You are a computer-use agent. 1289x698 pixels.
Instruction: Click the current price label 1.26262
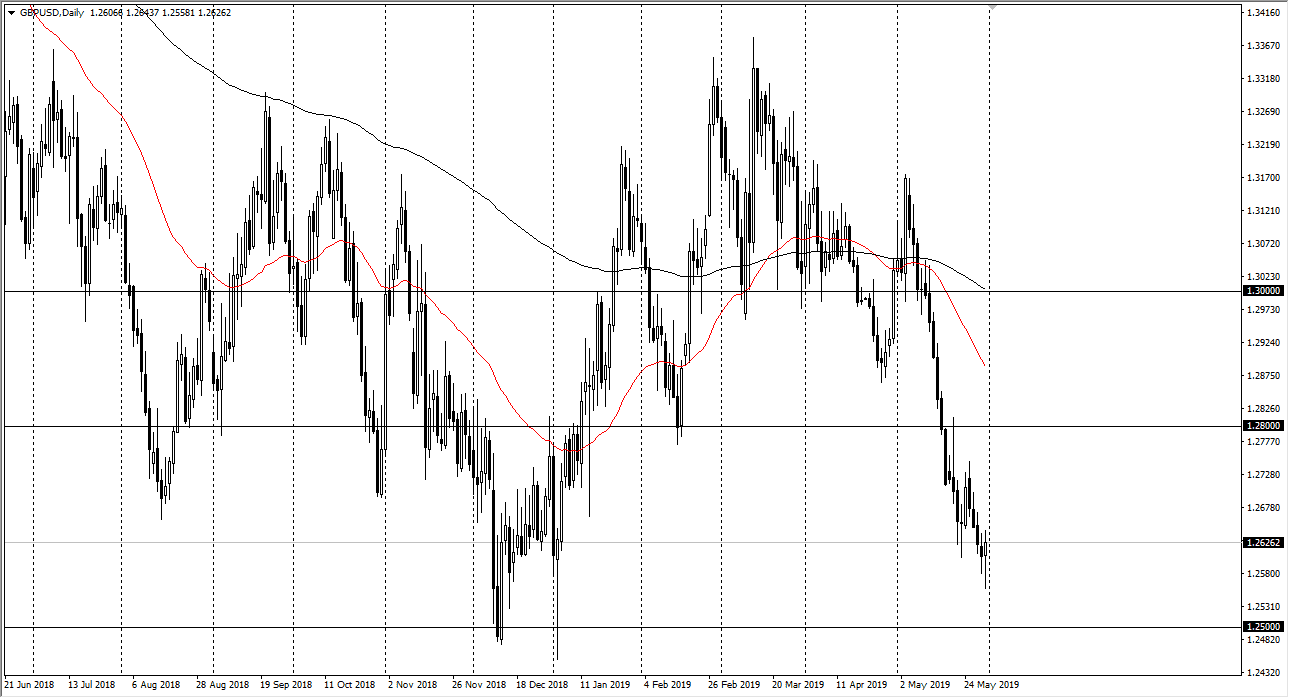click(1262, 542)
